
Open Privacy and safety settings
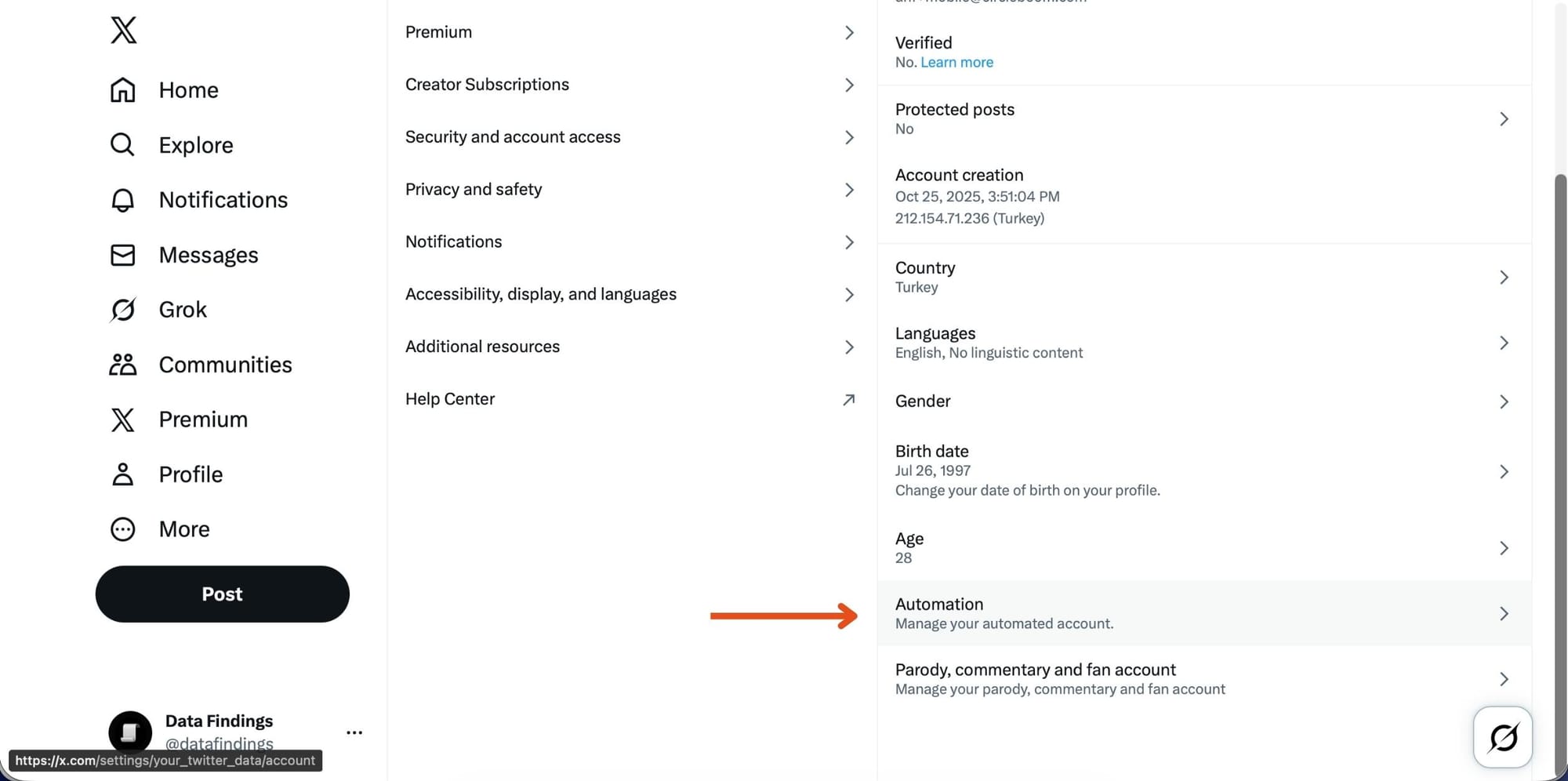tap(629, 190)
